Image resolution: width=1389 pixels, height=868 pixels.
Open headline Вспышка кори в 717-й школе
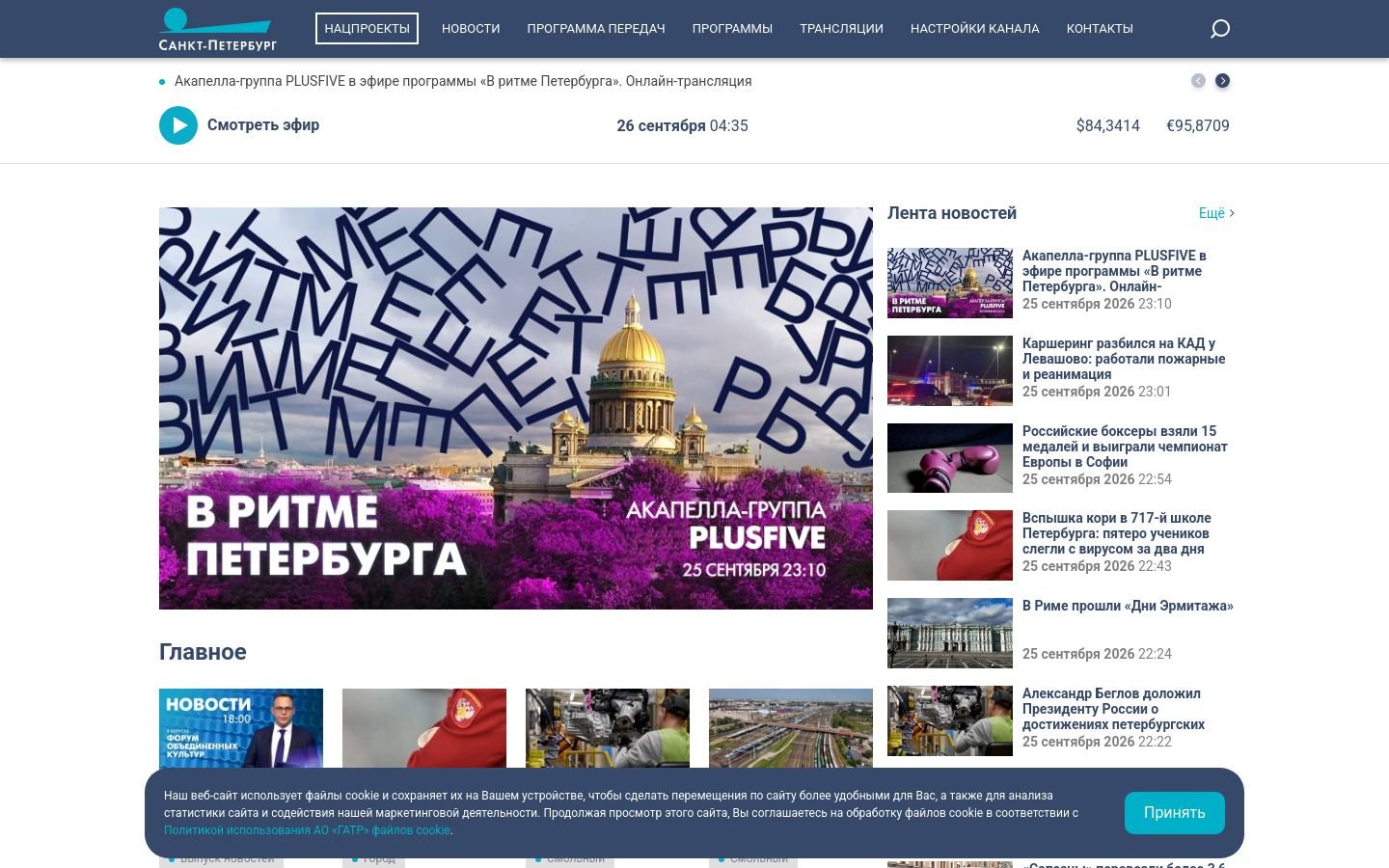[1117, 533]
